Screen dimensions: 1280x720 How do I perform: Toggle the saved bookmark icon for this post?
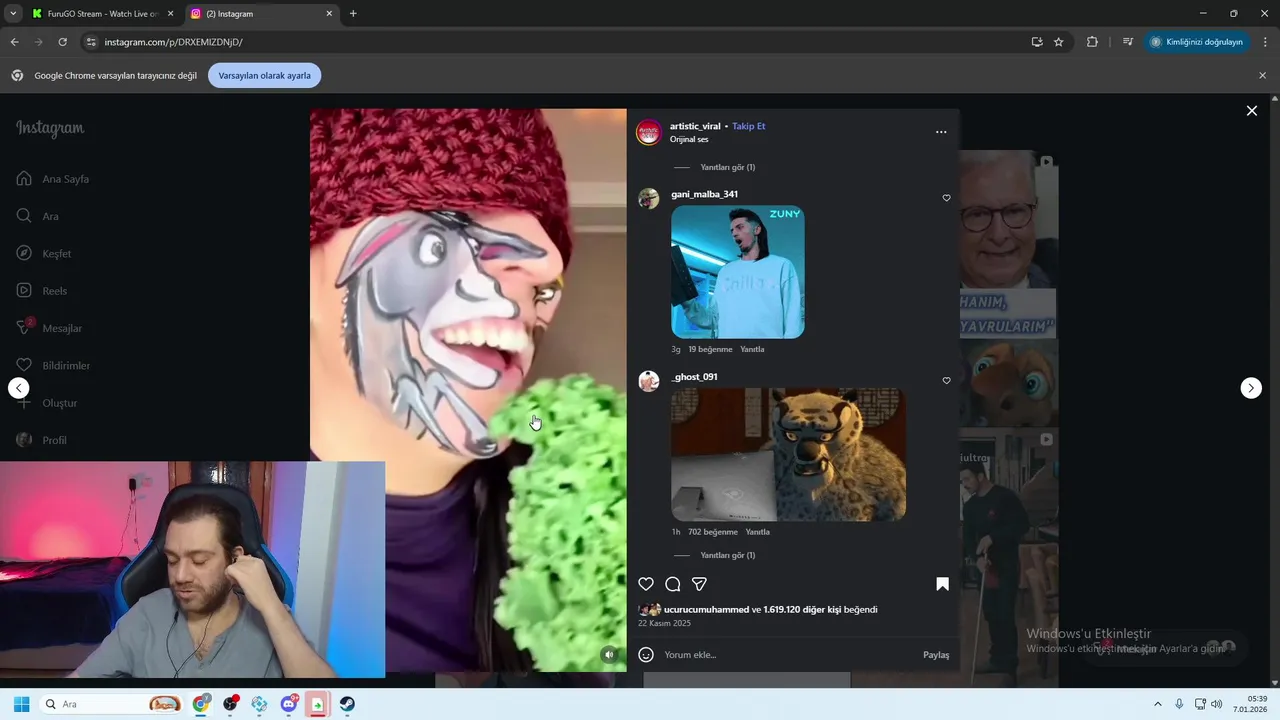942,584
